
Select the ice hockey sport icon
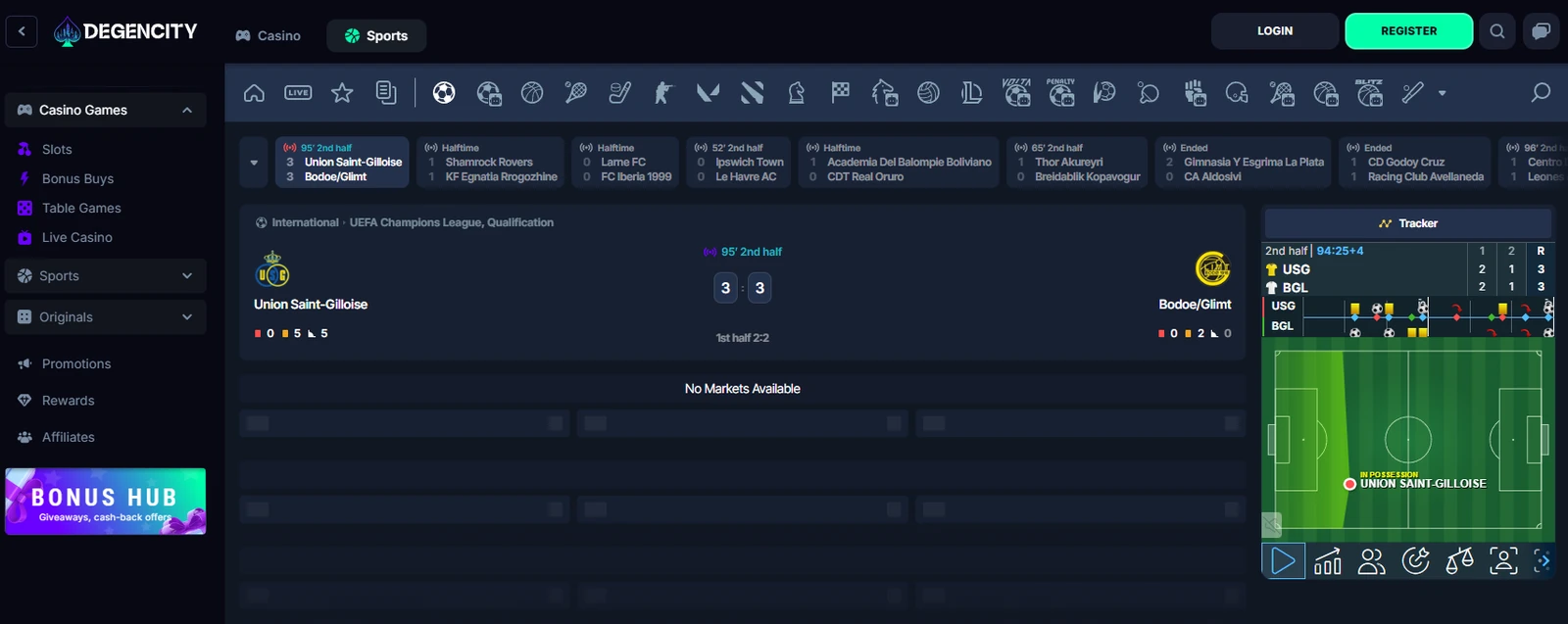pyautogui.click(x=620, y=93)
